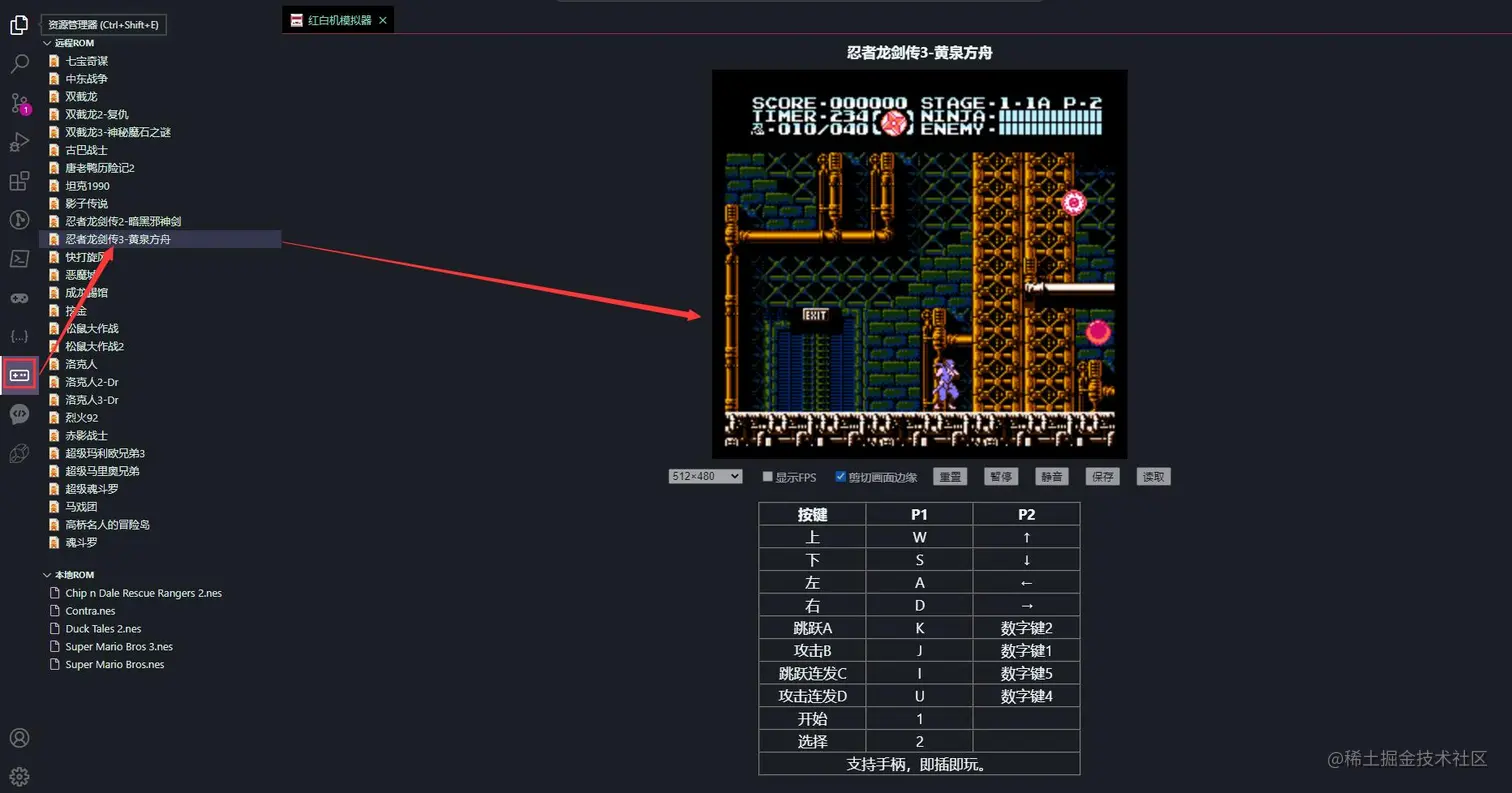Close the 红白机模拟器 tab
Viewport: 1512px width, 793px height.
383,20
